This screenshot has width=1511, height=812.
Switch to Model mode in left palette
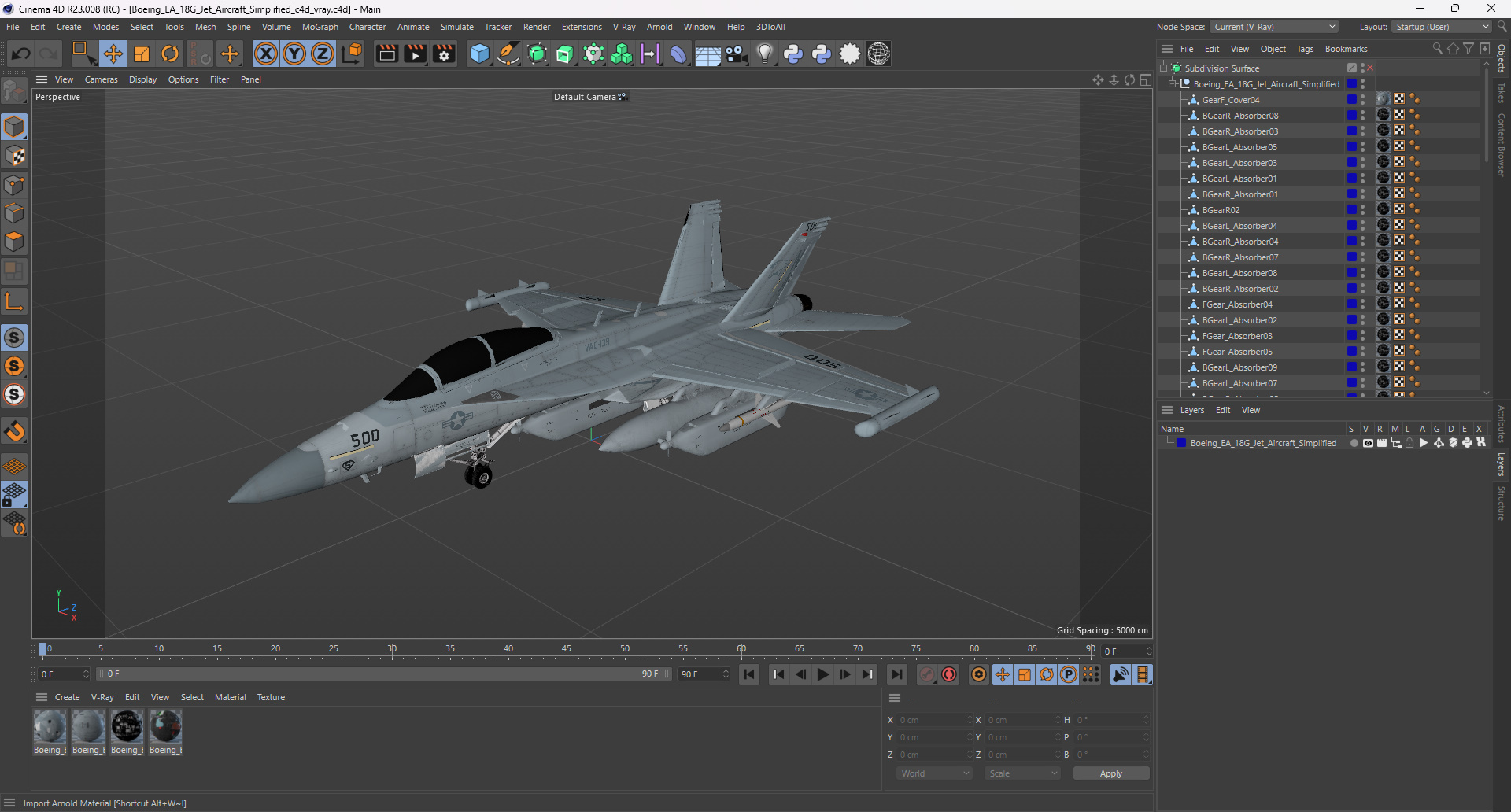(x=14, y=127)
